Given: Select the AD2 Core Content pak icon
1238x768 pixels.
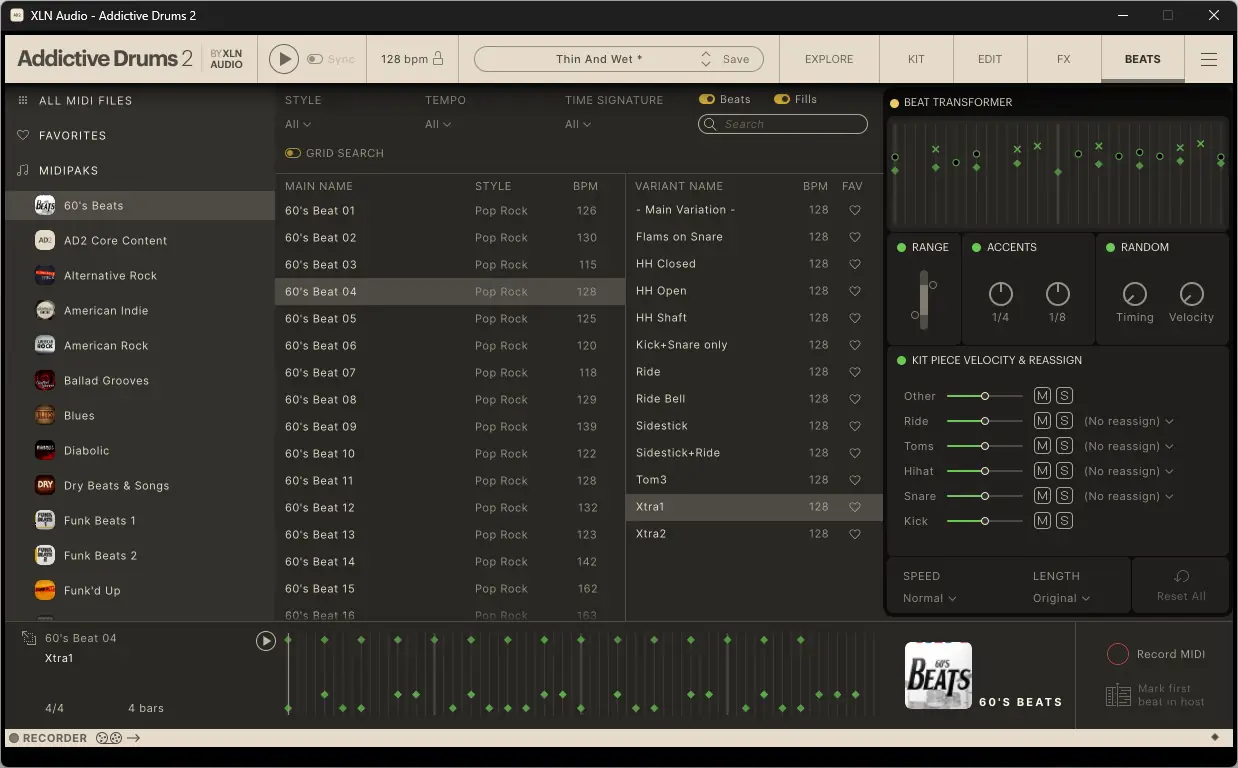Looking at the screenshot, I should [45, 240].
